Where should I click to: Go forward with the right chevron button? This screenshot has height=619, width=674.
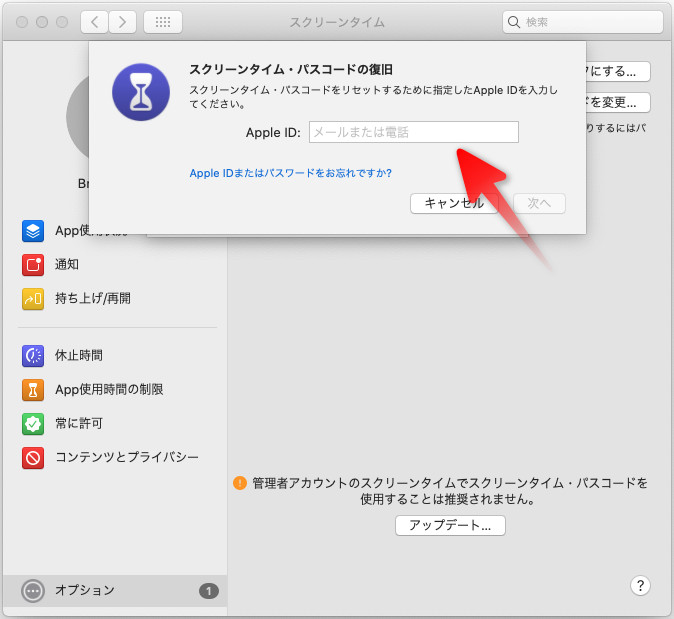123,22
